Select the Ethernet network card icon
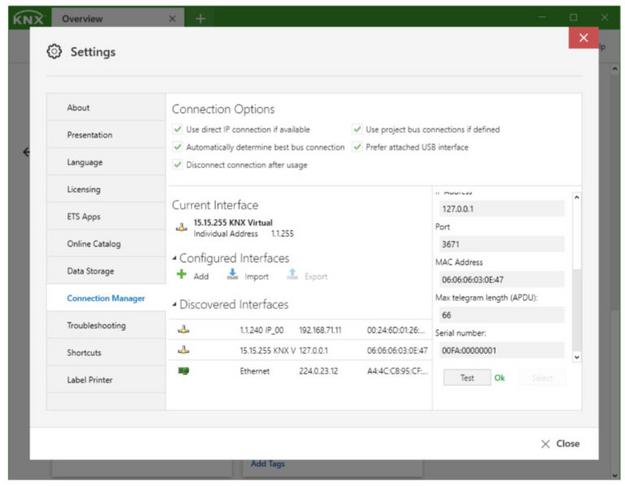Screen dimensions: 625x486 click(x=183, y=370)
